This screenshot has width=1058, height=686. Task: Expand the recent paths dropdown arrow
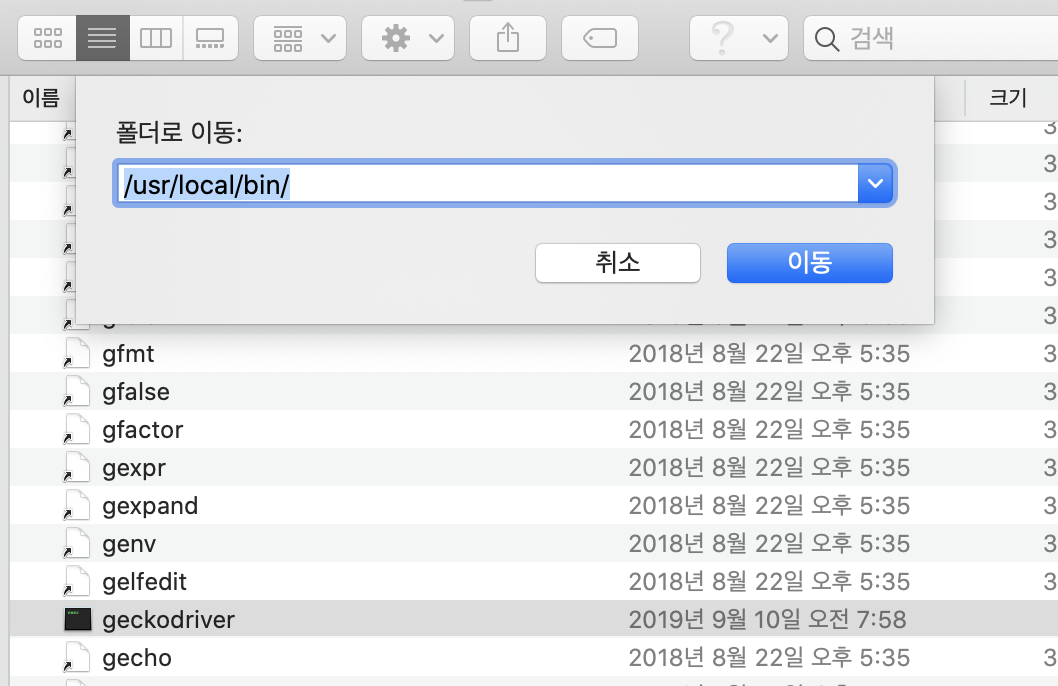[875, 183]
